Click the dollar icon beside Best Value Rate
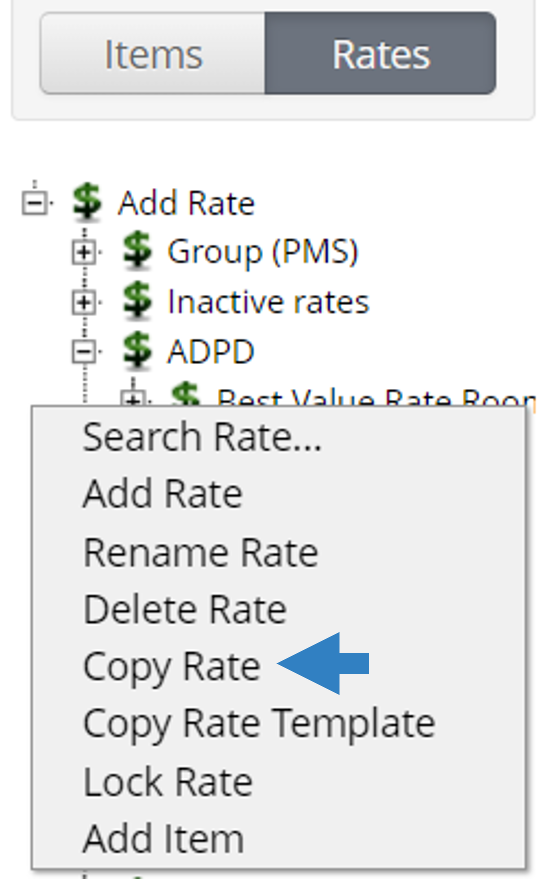 [x=186, y=394]
